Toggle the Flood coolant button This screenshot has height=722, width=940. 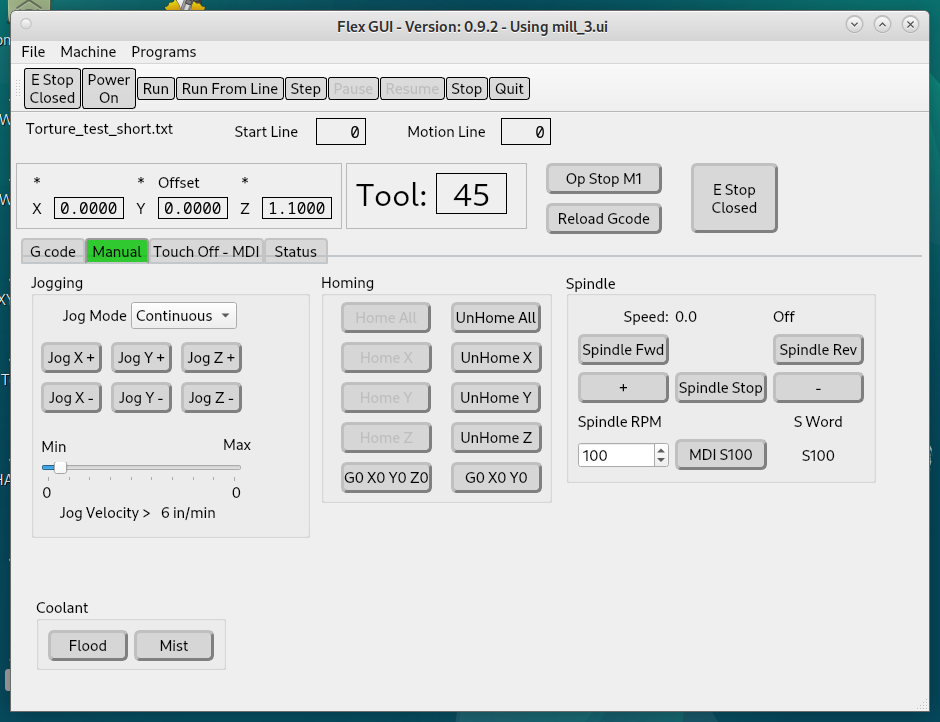click(x=88, y=646)
